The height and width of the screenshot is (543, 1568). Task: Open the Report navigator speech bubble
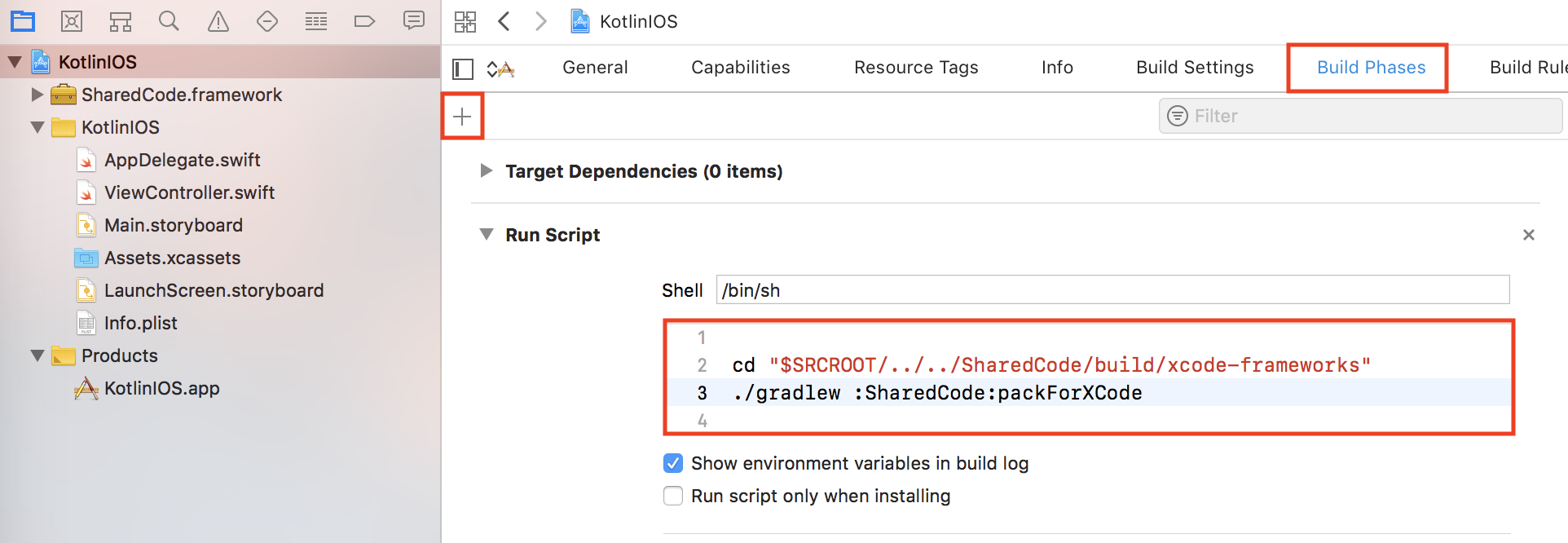(x=414, y=21)
